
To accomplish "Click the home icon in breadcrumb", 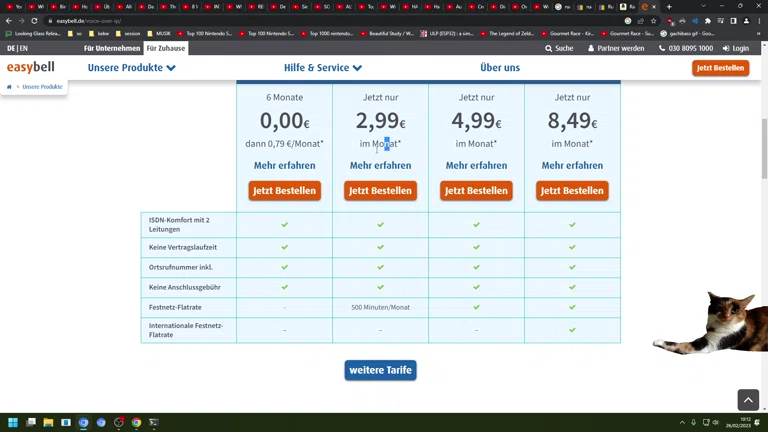I will coord(9,87).
